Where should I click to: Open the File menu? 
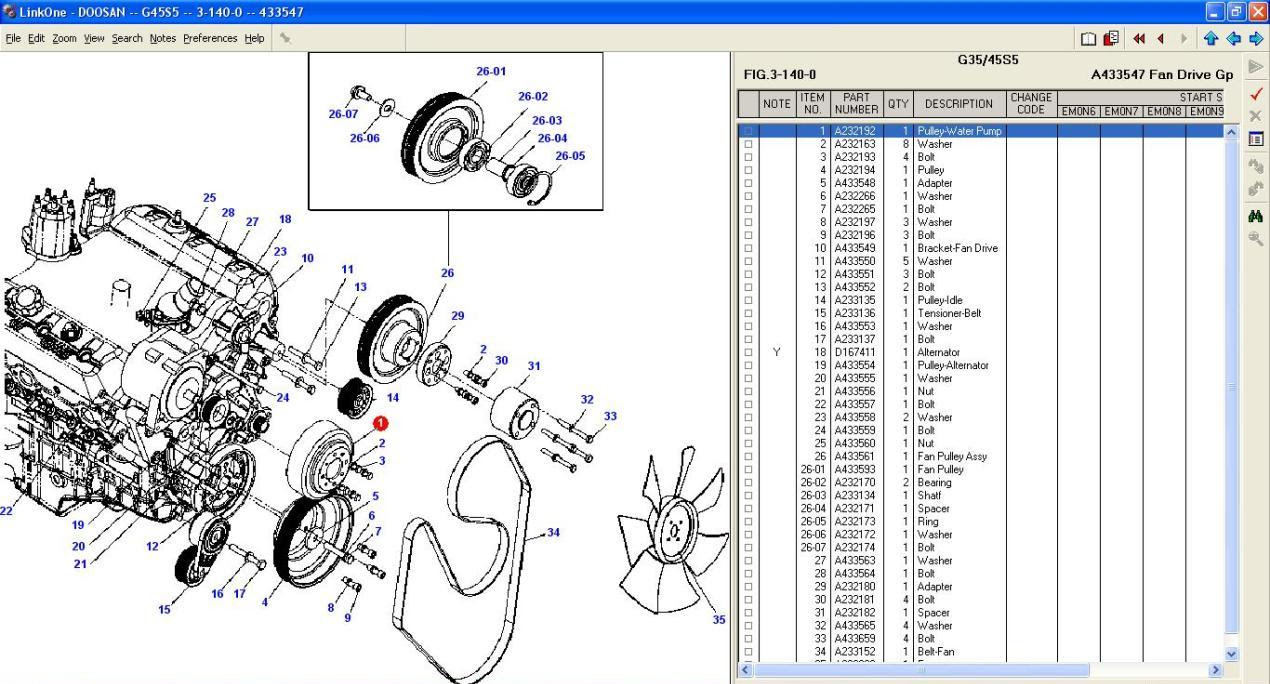tap(13, 38)
